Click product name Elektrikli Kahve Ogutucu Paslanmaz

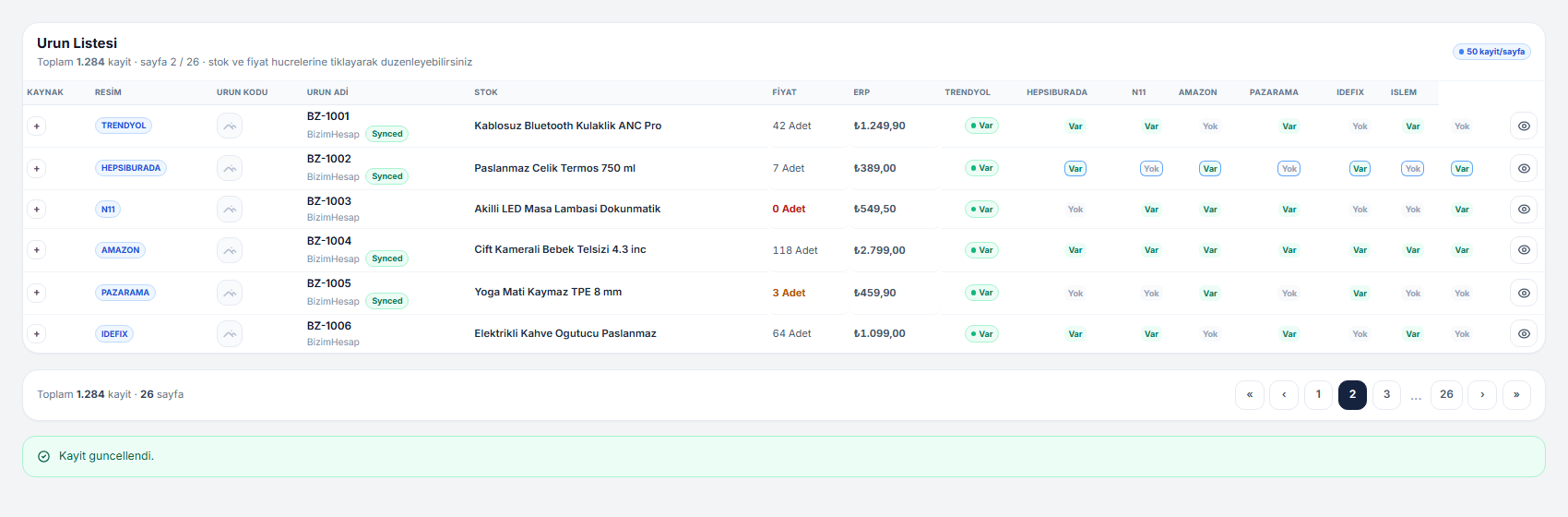click(565, 333)
